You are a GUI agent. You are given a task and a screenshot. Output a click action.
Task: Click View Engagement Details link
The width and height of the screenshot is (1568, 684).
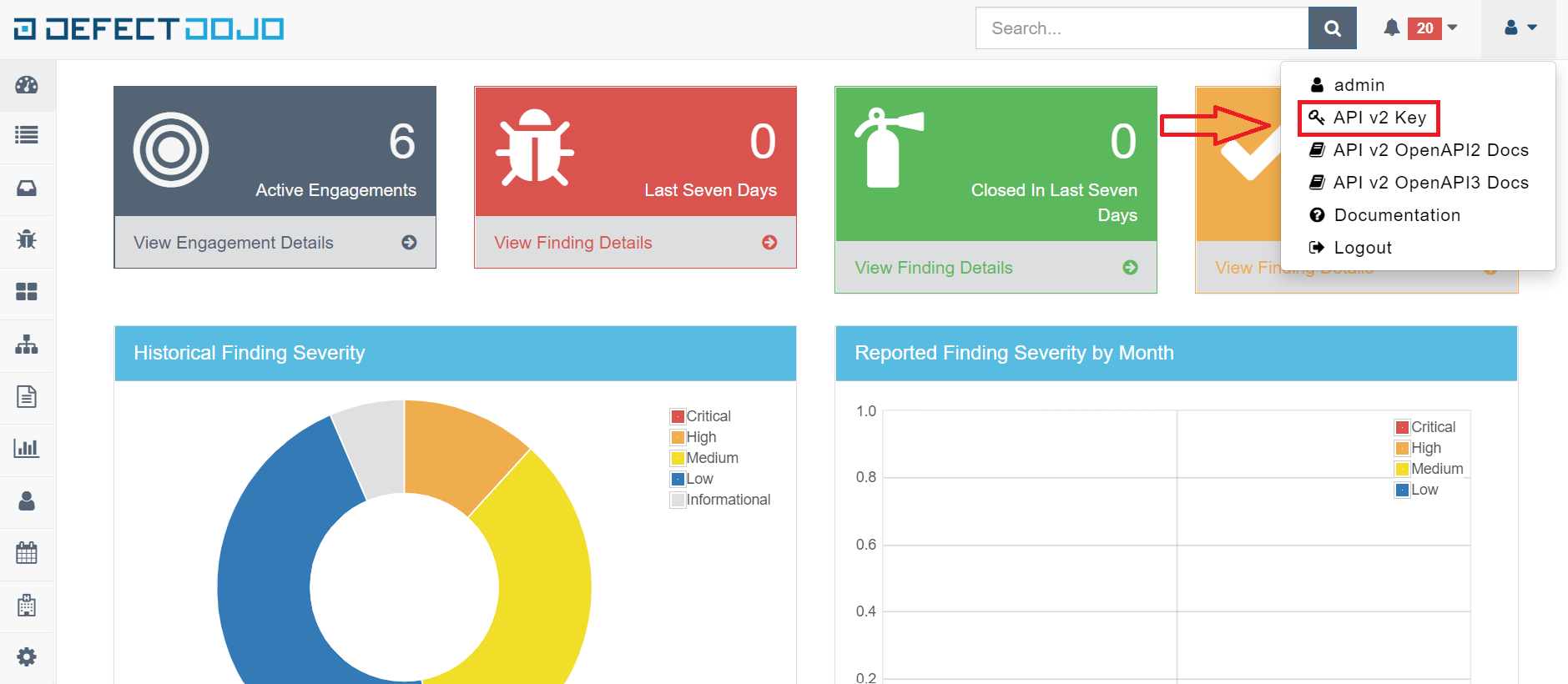point(234,243)
